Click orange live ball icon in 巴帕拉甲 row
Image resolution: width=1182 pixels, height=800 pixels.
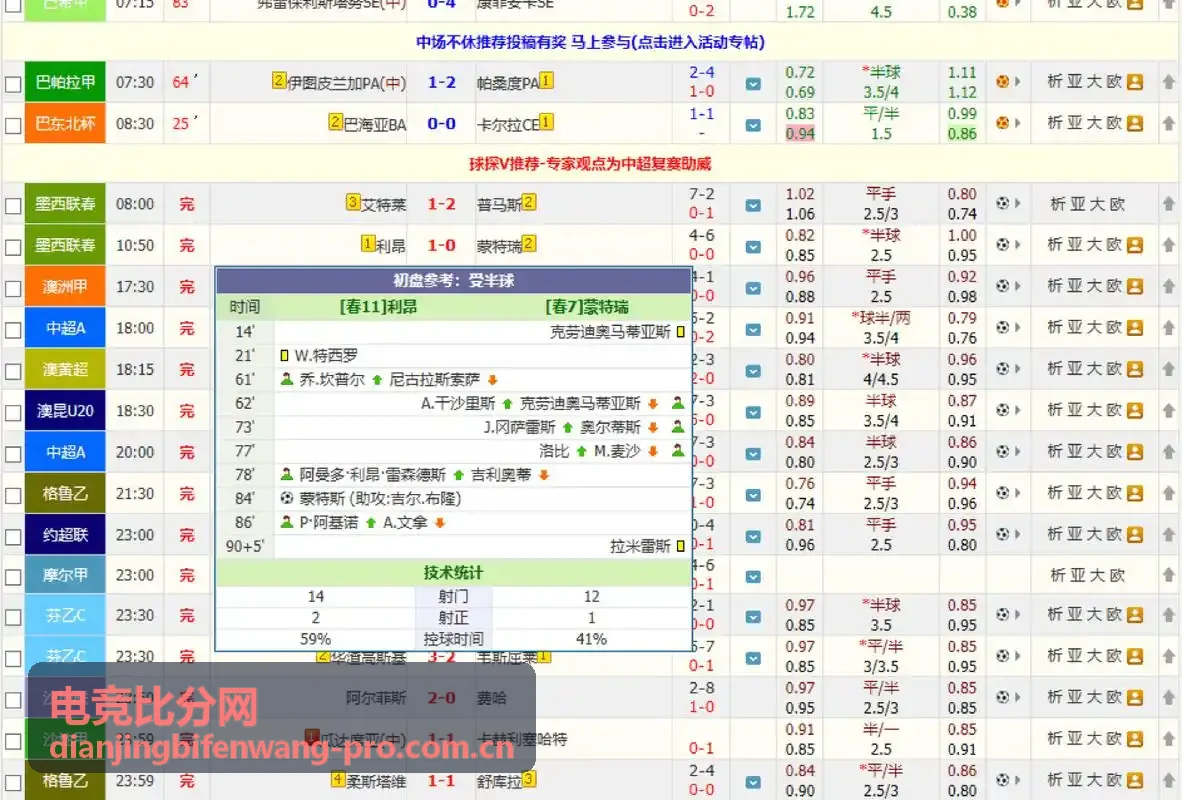(x=1003, y=81)
